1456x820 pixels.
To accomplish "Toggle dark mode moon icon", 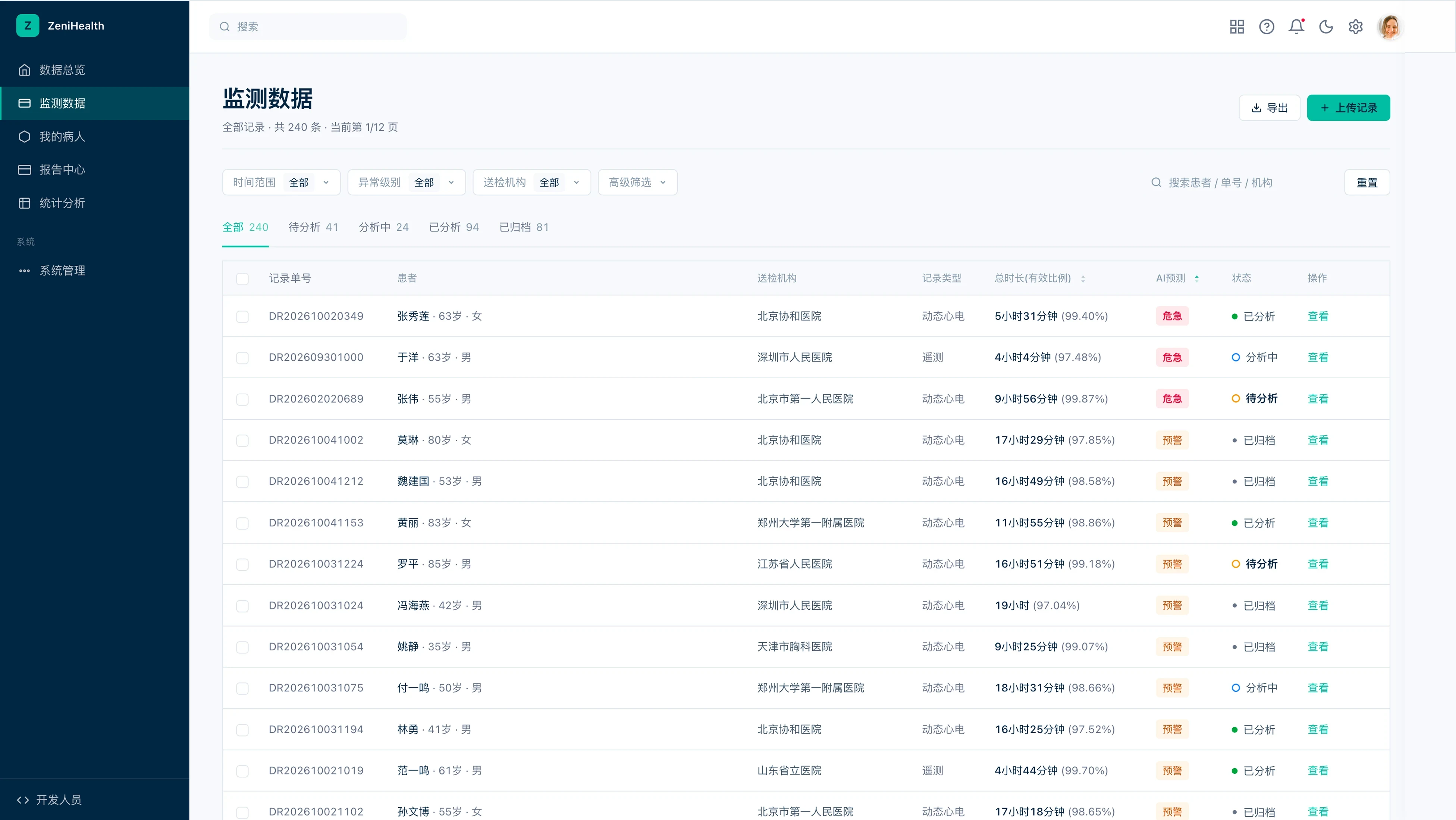I will coord(1326,26).
